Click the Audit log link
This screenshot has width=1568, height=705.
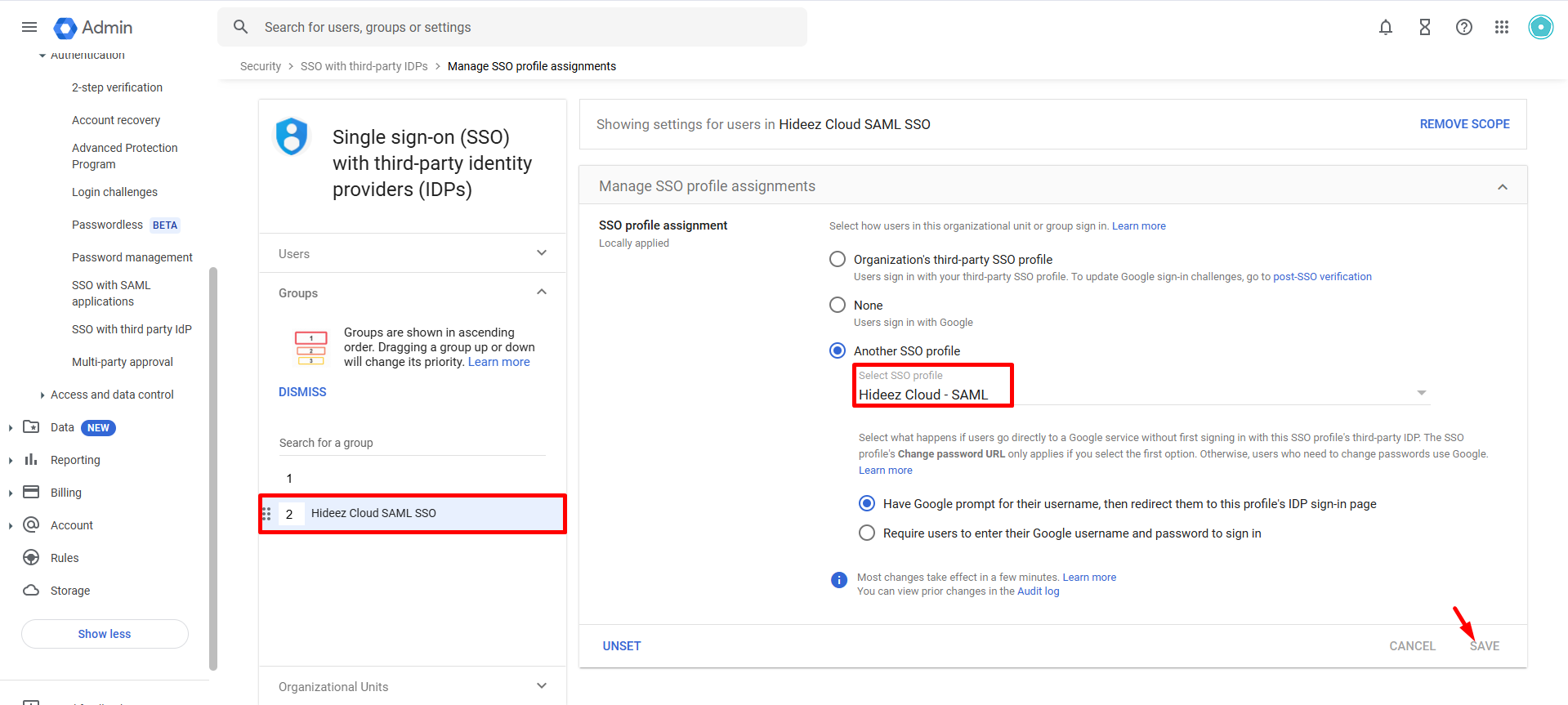(1038, 591)
